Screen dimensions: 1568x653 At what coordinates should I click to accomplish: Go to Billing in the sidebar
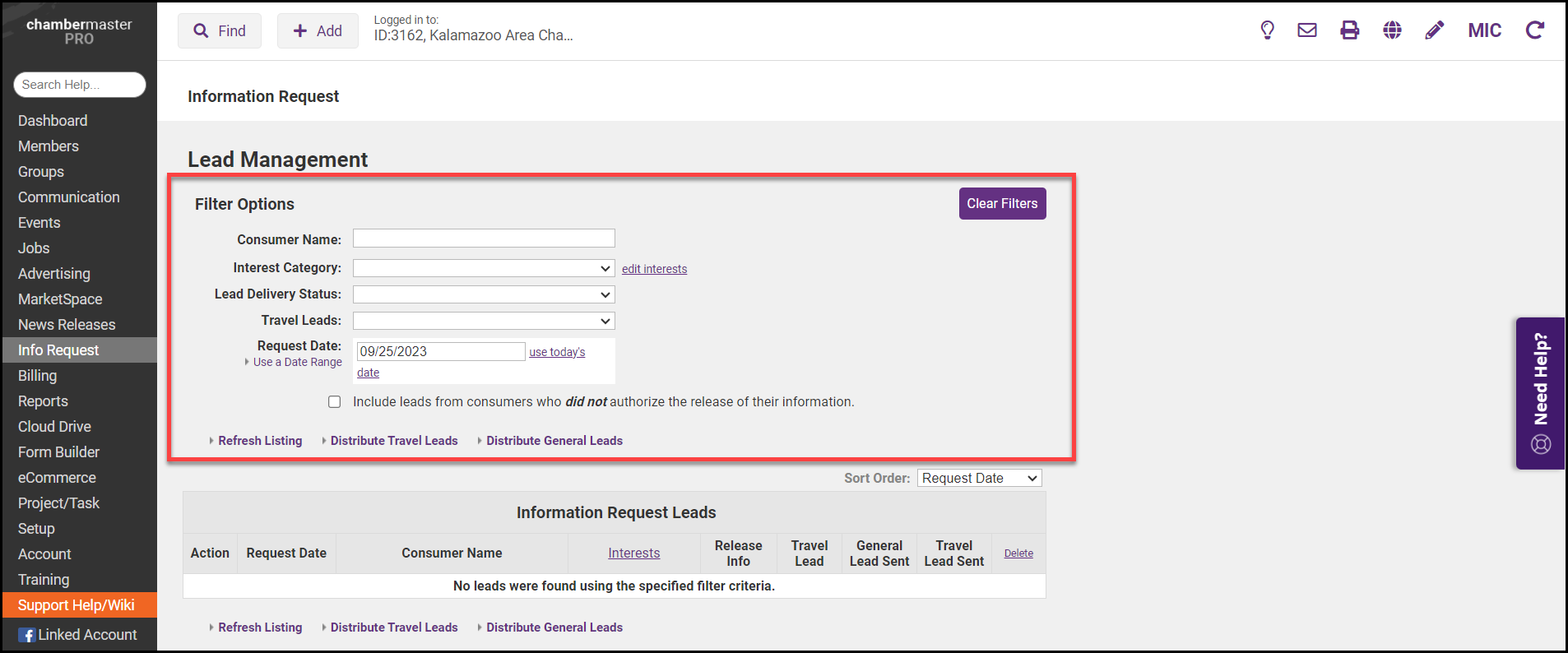tap(38, 376)
